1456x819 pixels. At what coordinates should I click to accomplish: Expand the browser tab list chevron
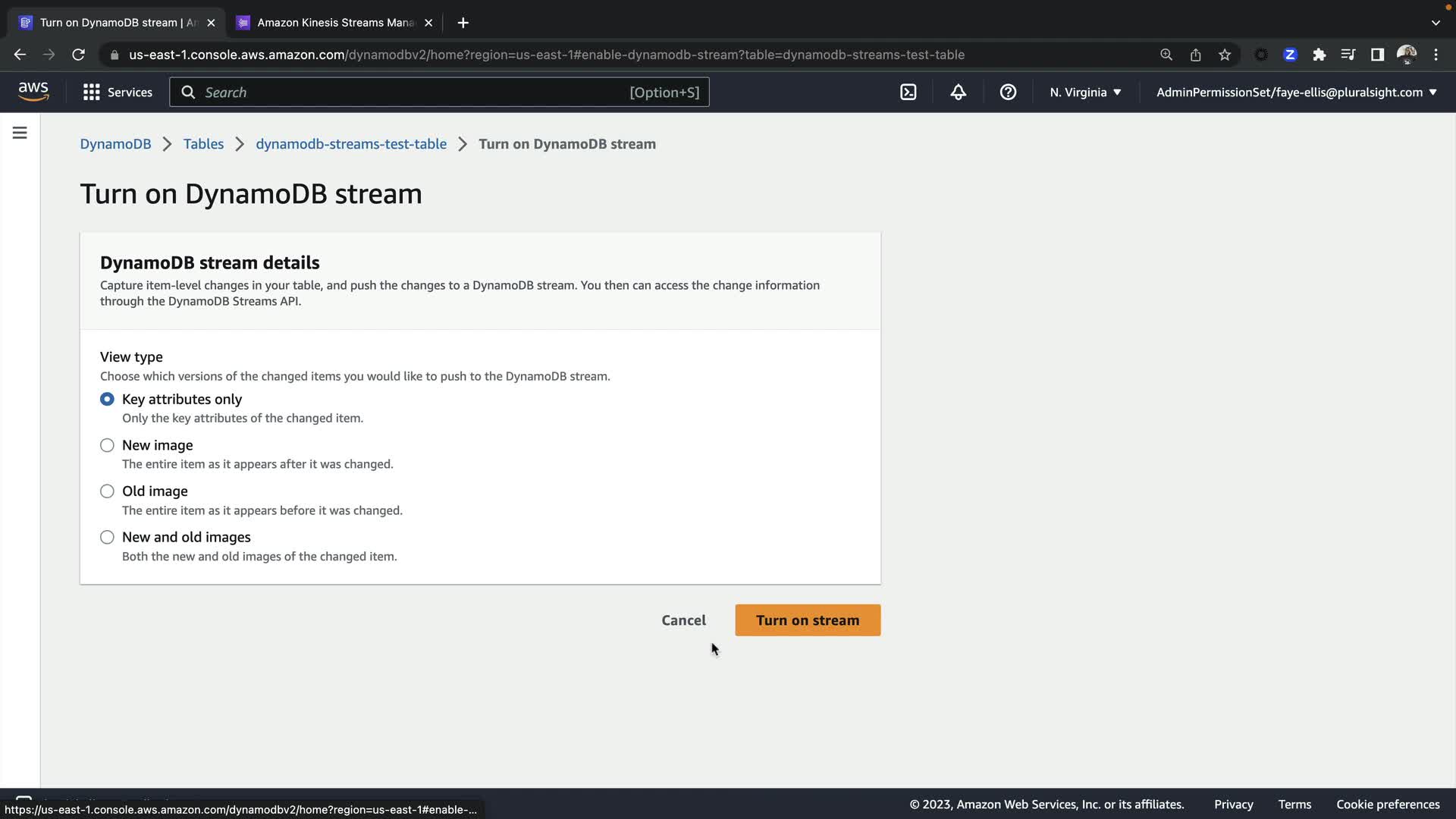coord(1436,23)
